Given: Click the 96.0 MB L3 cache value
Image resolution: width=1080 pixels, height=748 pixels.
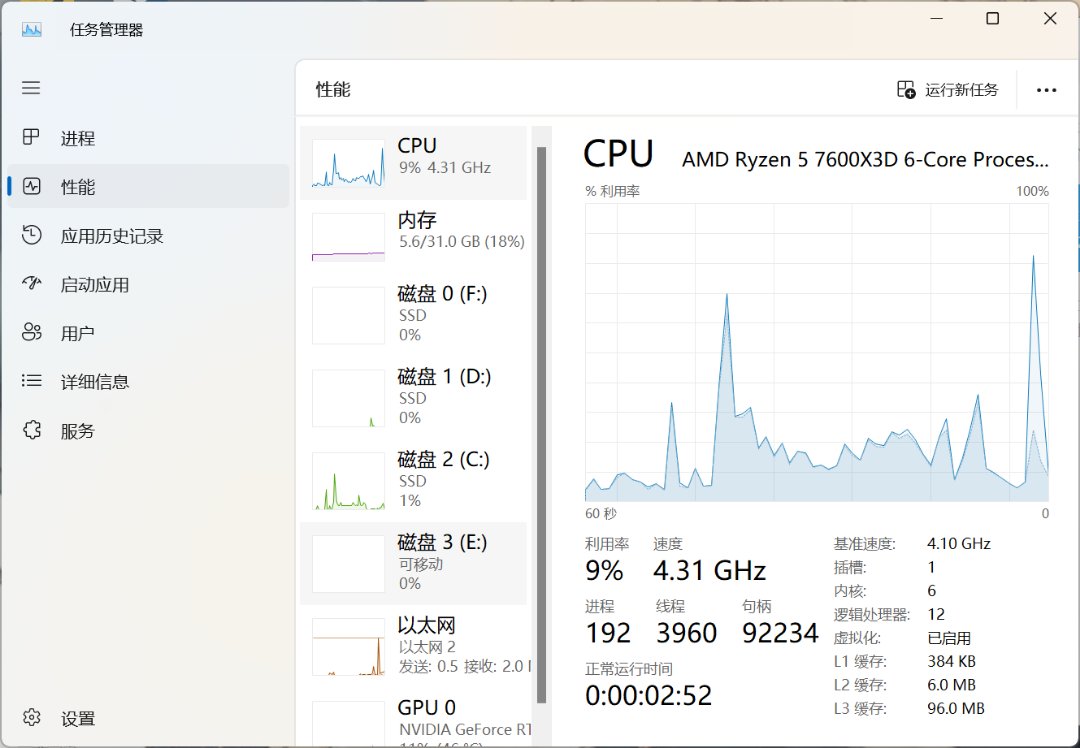Looking at the screenshot, I should click(x=956, y=708).
